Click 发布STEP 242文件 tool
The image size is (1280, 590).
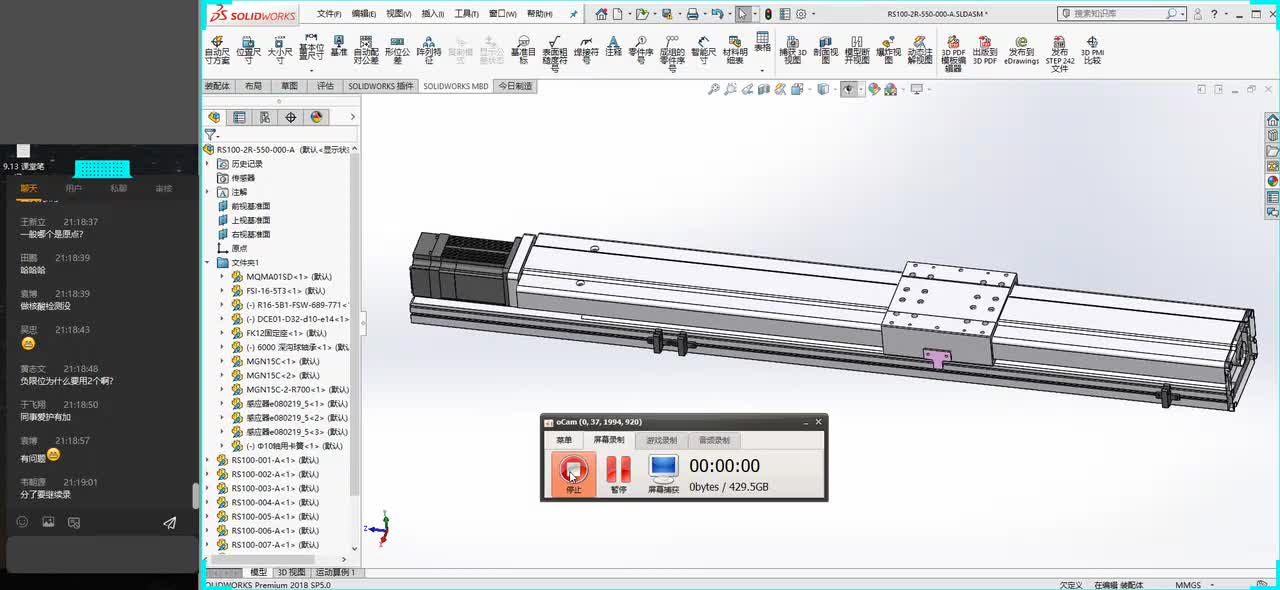pyautogui.click(x=1060, y=53)
